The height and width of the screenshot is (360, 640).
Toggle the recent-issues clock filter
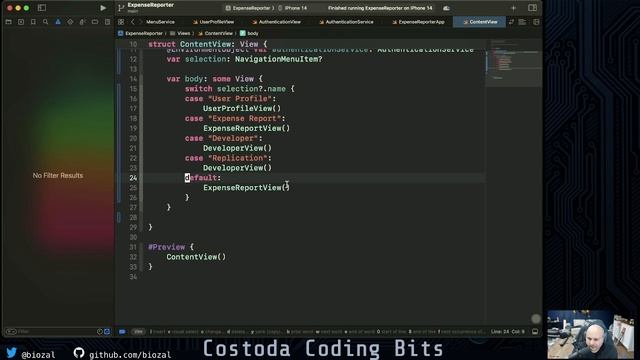100,331
